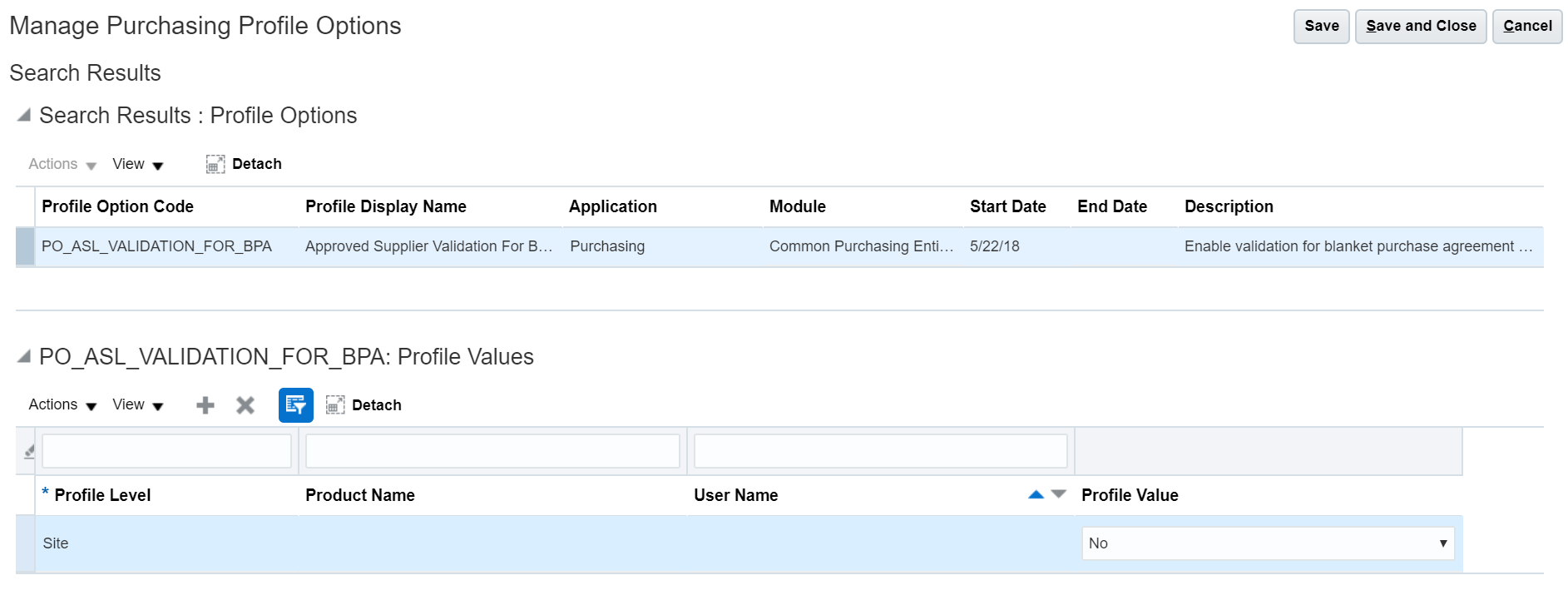Collapse Search Results Profile Options section
The image size is (1568, 600).
24,115
